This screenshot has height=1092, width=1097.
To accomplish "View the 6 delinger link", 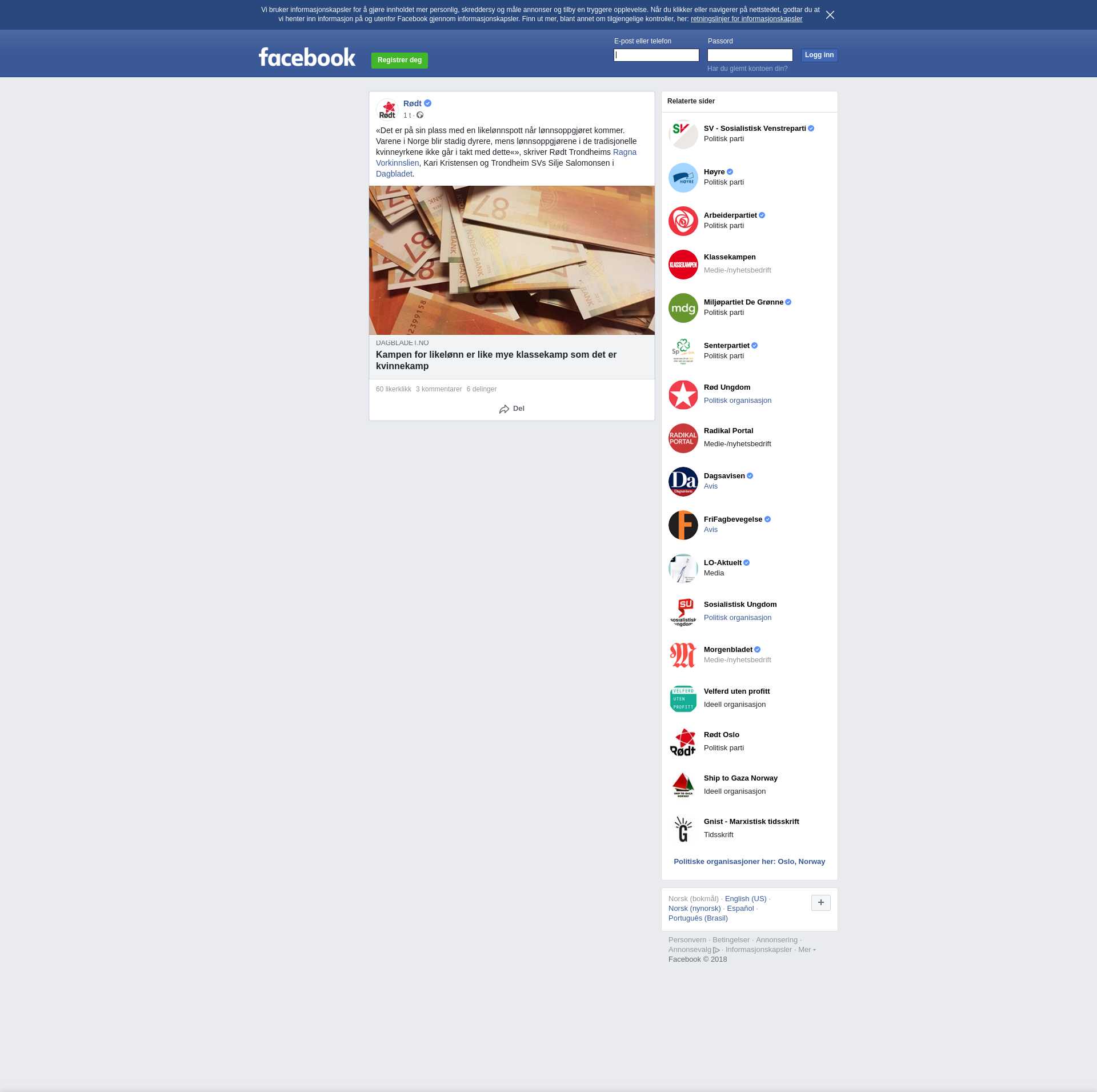I will (482, 389).
